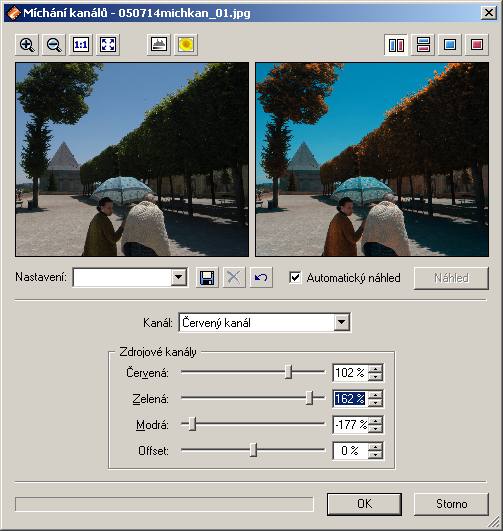
Task: Save current settings with floppy icon
Action: click(x=207, y=278)
